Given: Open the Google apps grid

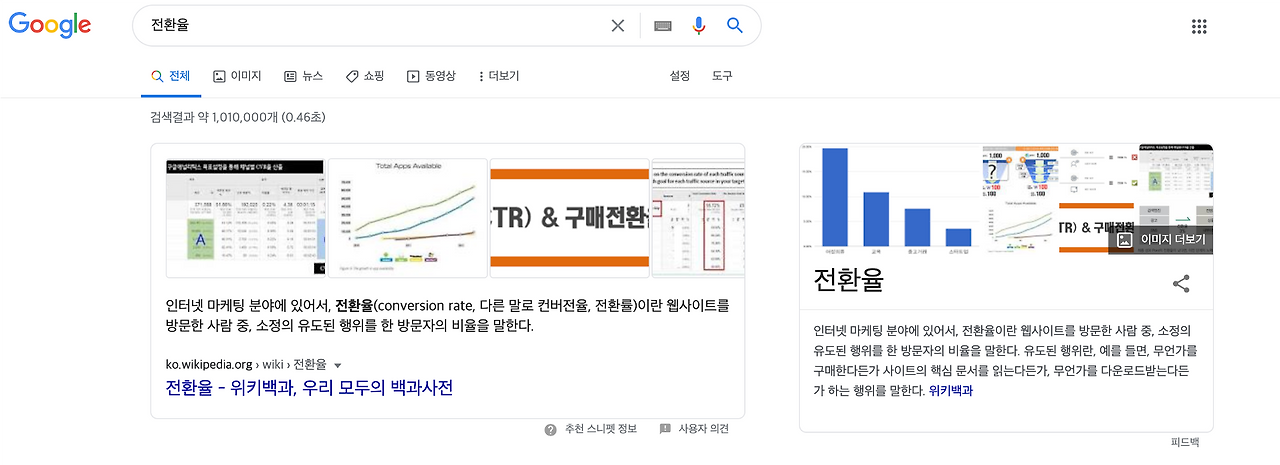Looking at the screenshot, I should coord(1200,26).
